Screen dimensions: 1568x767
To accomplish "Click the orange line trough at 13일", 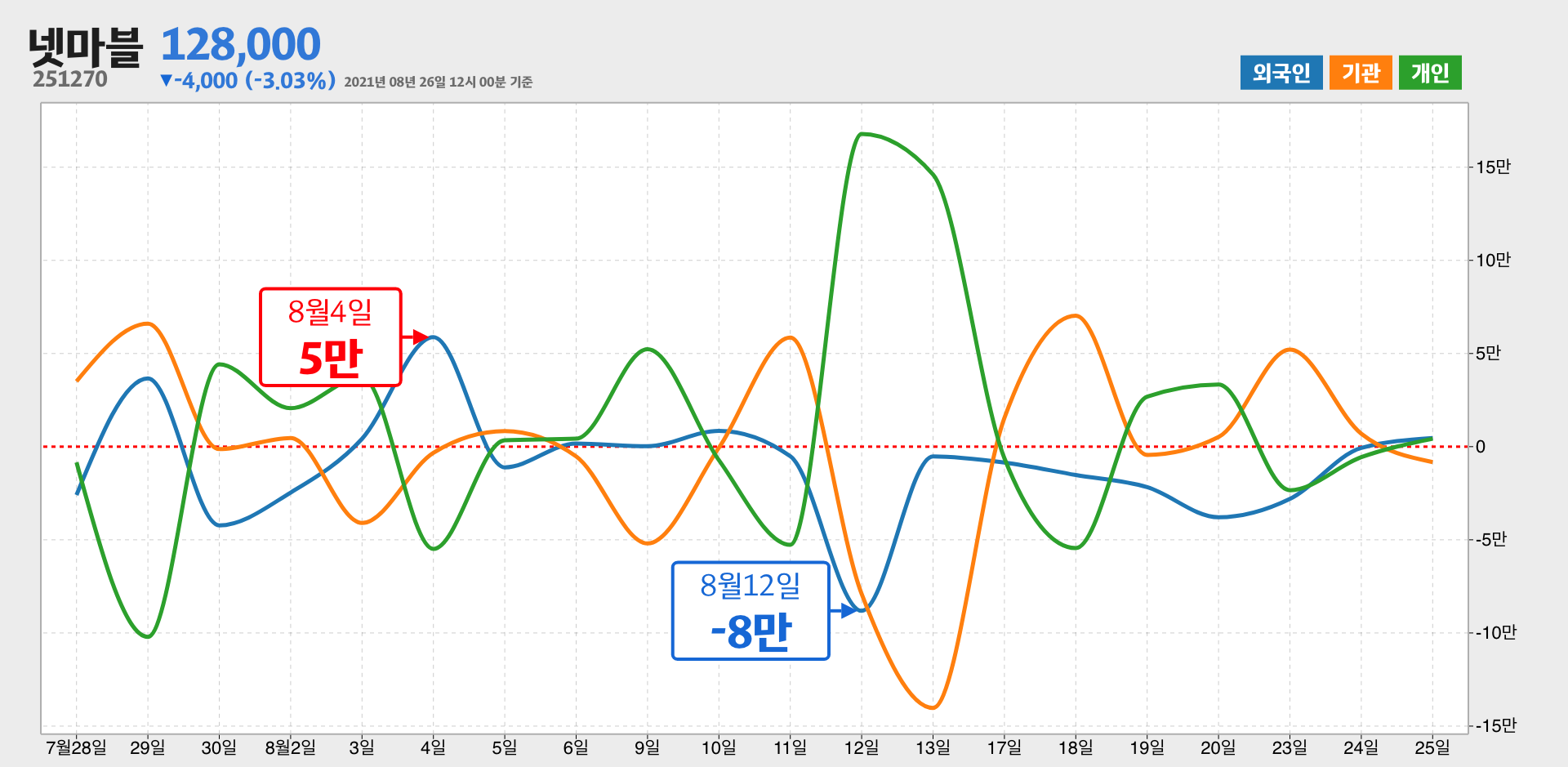I will pos(933,707).
